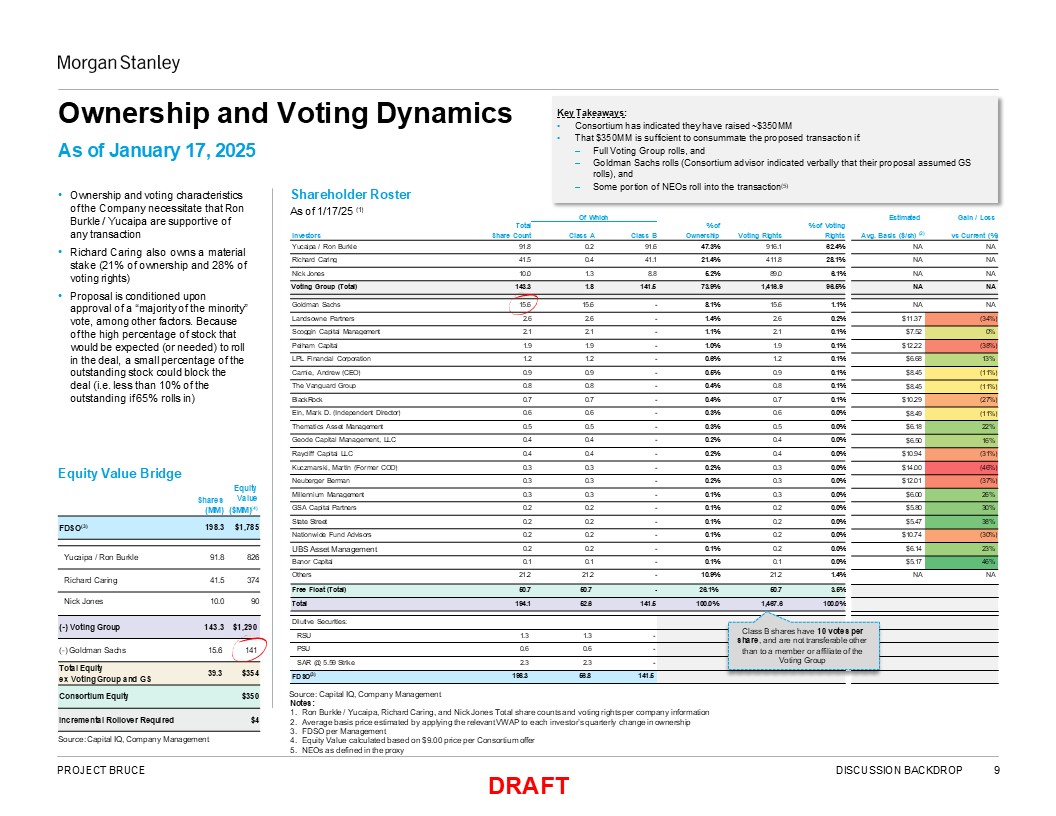Click the "$11.37" average basis value
The width and height of the screenshot is (1056, 816).
(x=914, y=318)
